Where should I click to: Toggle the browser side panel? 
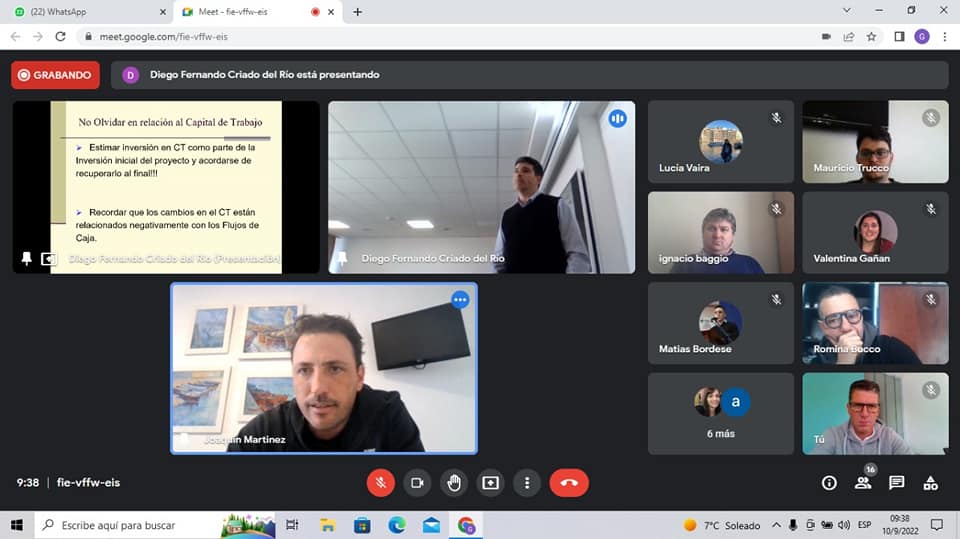click(899, 37)
